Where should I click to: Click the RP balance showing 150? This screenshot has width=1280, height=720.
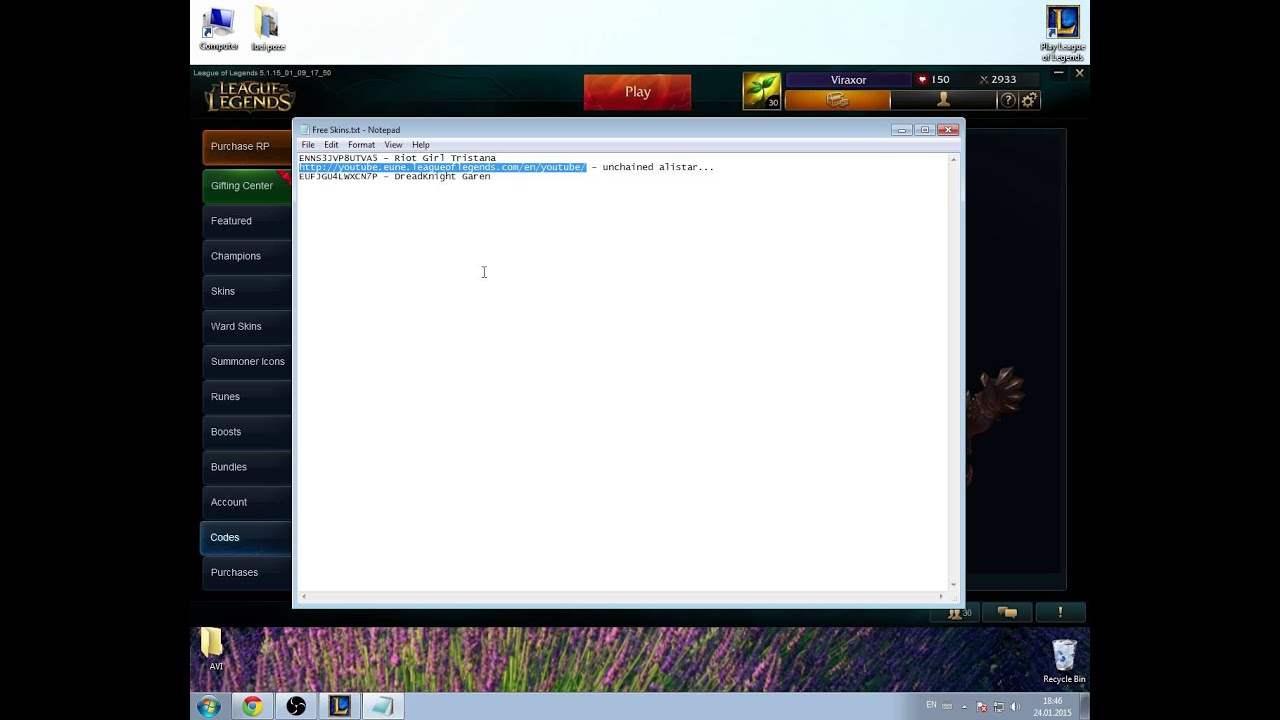coord(933,80)
